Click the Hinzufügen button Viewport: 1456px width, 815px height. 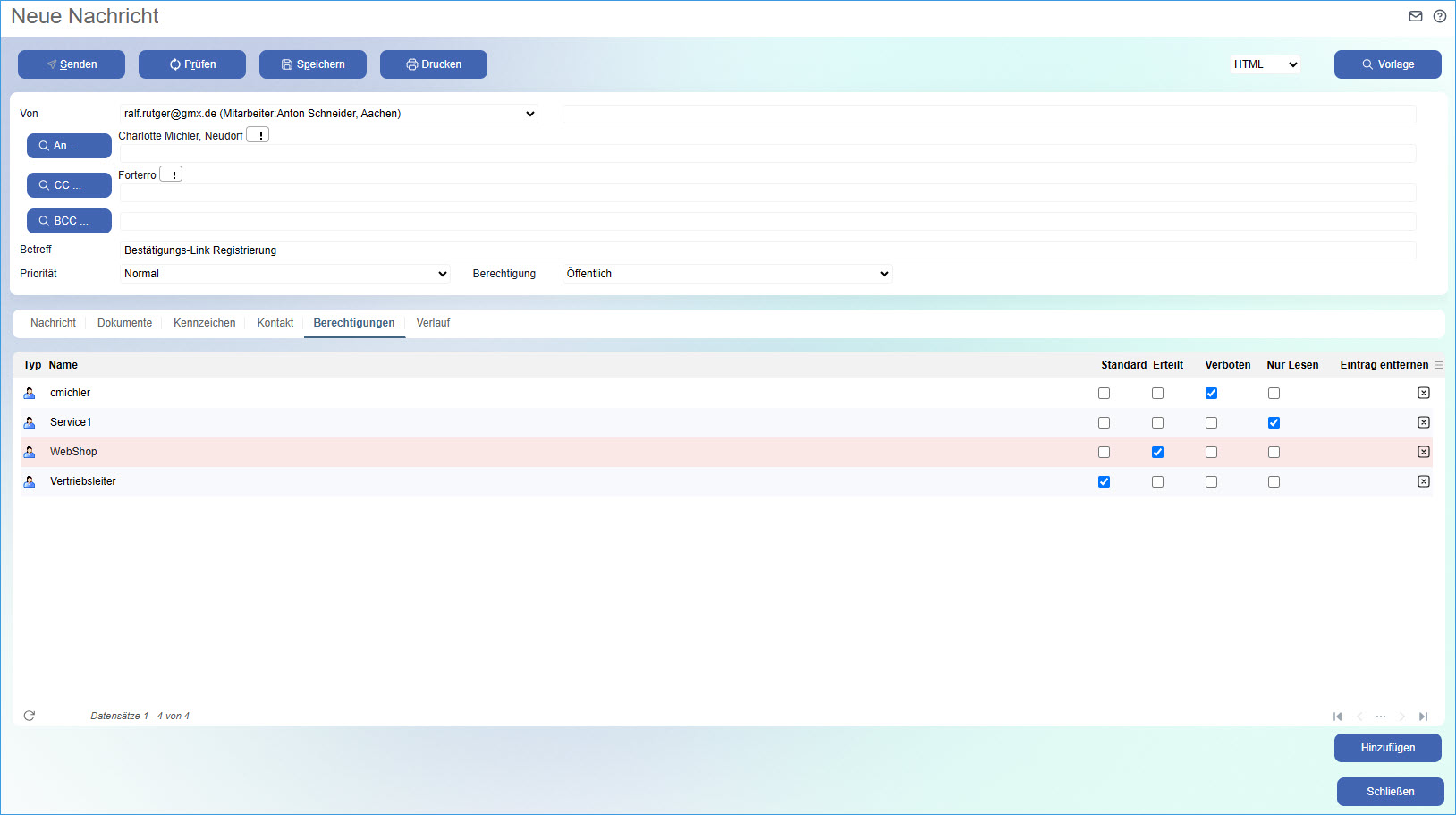(x=1387, y=748)
